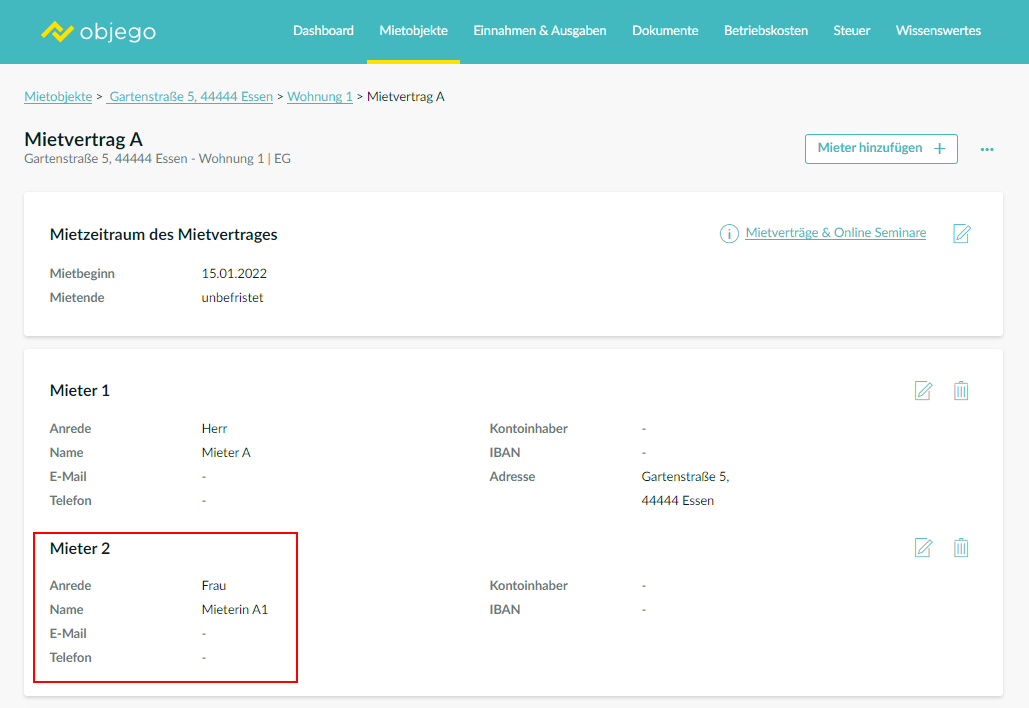Open the Wissenswertes menu item
1029x708 pixels.
(938, 31)
